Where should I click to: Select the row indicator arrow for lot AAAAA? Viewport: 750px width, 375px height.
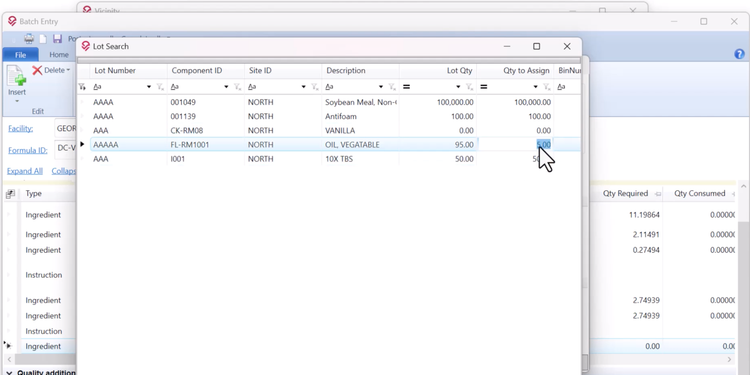pyautogui.click(x=82, y=144)
